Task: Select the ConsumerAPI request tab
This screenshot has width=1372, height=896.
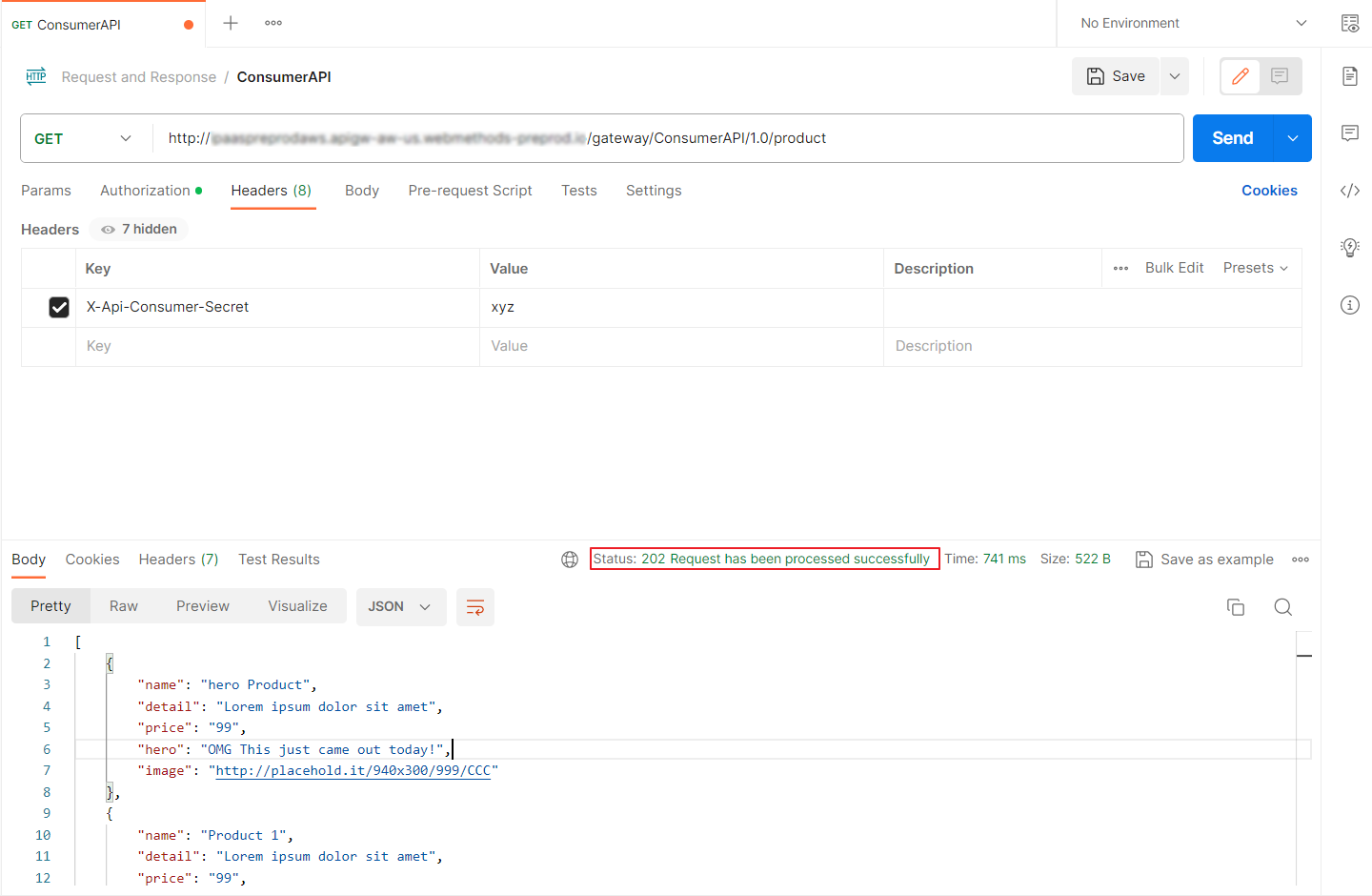Action: [103, 25]
